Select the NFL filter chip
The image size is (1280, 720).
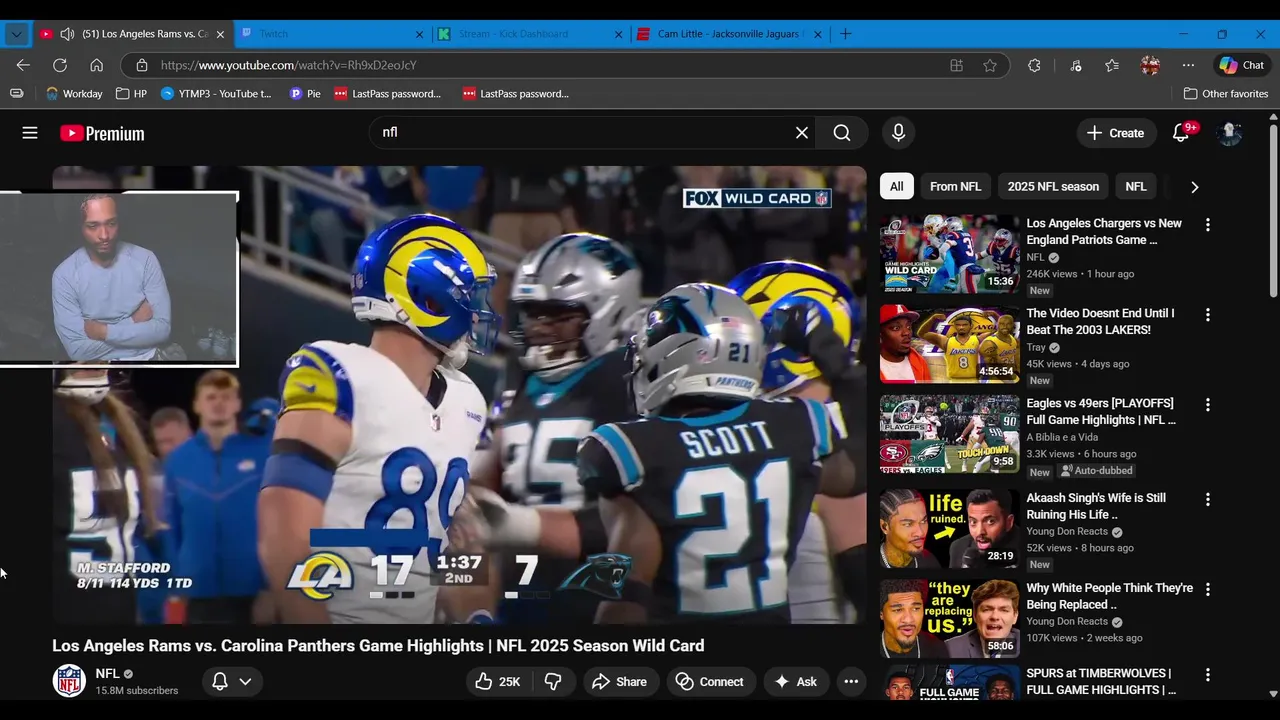1136,187
